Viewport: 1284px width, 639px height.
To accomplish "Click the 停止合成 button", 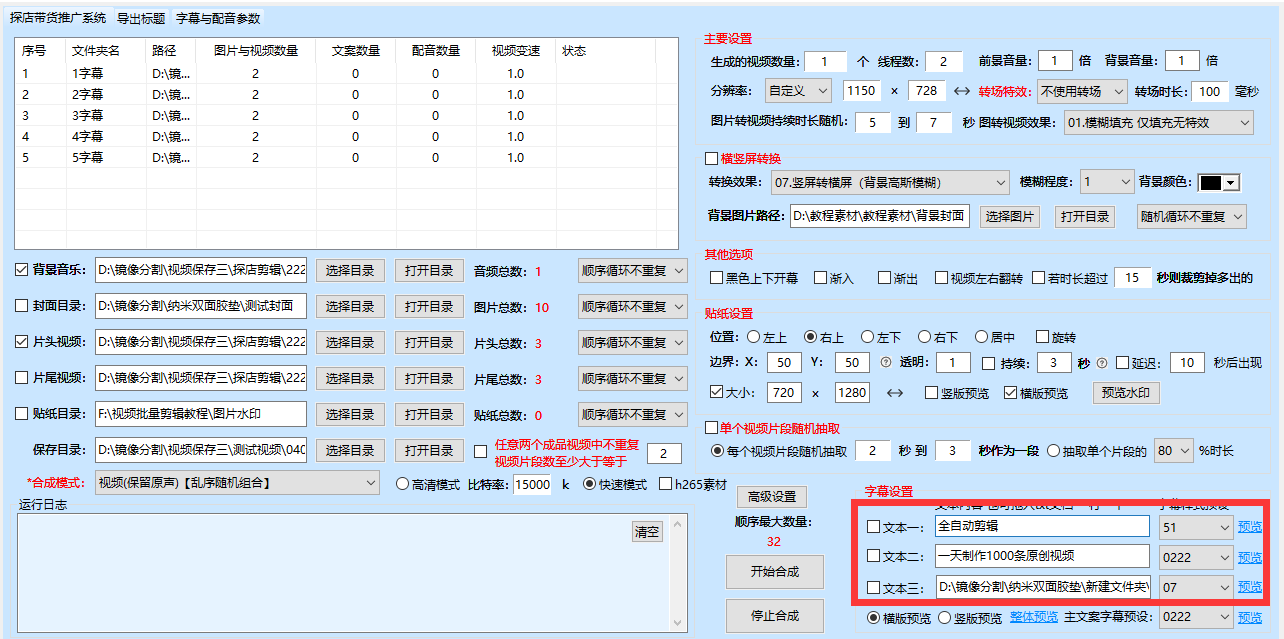I will [x=775, y=616].
